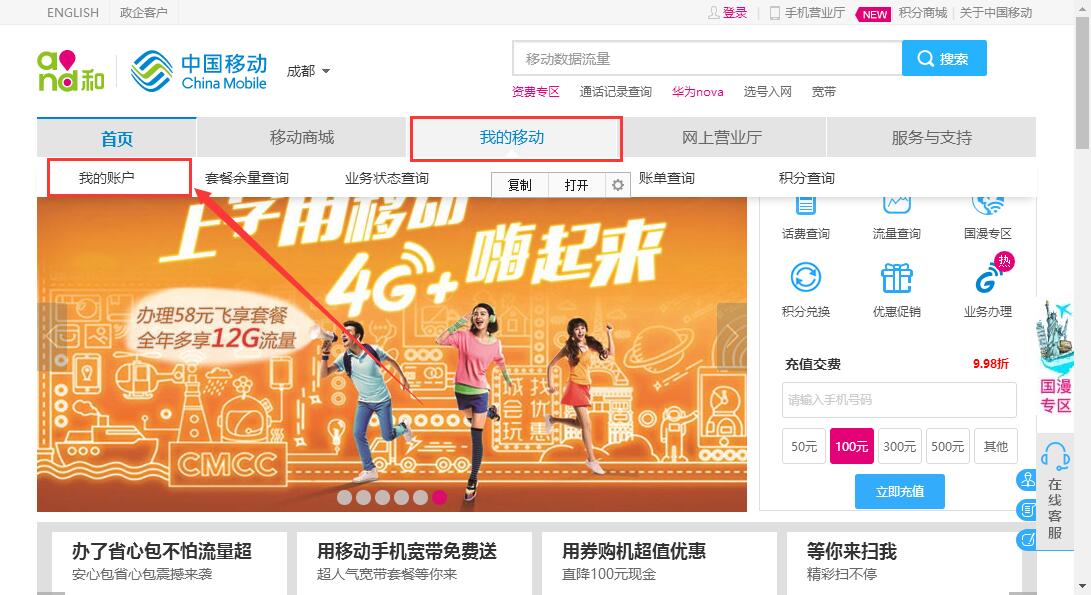
Task: Click the 立即充值 recharge button
Action: 900,491
